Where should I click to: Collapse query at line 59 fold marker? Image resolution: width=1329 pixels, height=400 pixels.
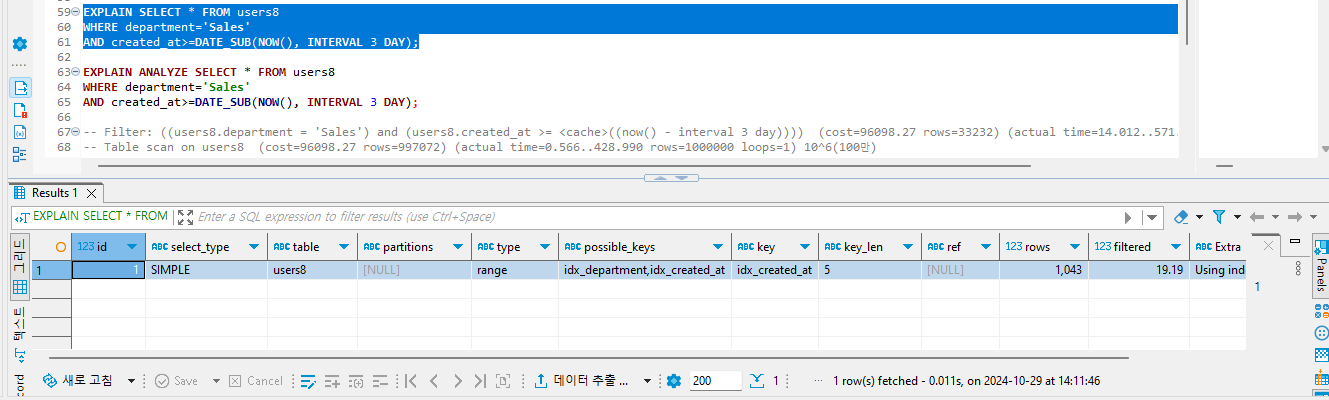(x=76, y=12)
